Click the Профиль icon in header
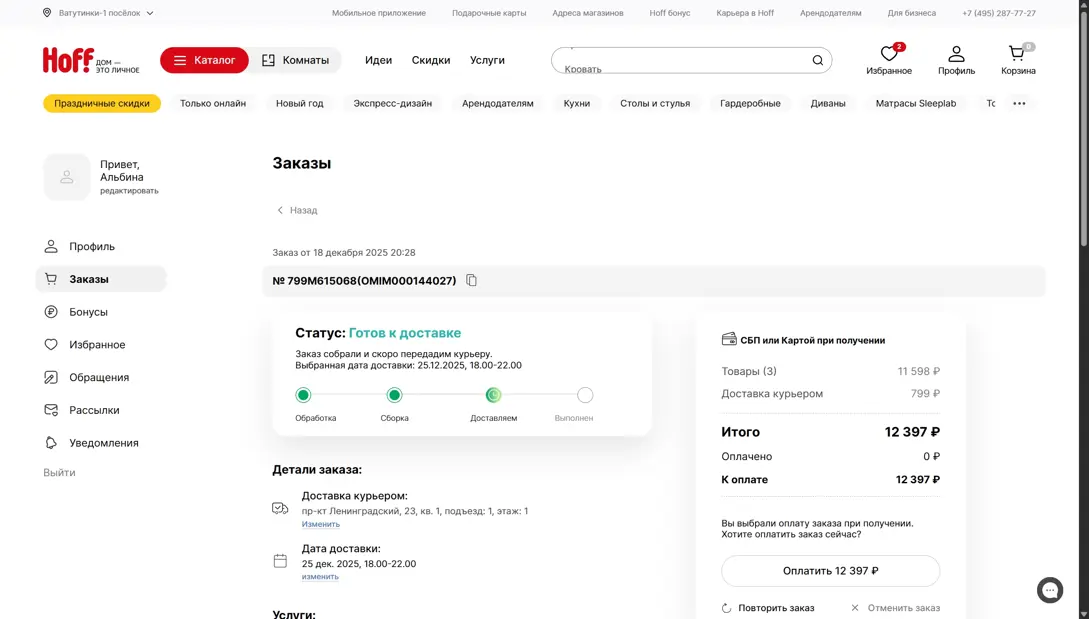Viewport: 1089px width, 619px height. [x=956, y=55]
